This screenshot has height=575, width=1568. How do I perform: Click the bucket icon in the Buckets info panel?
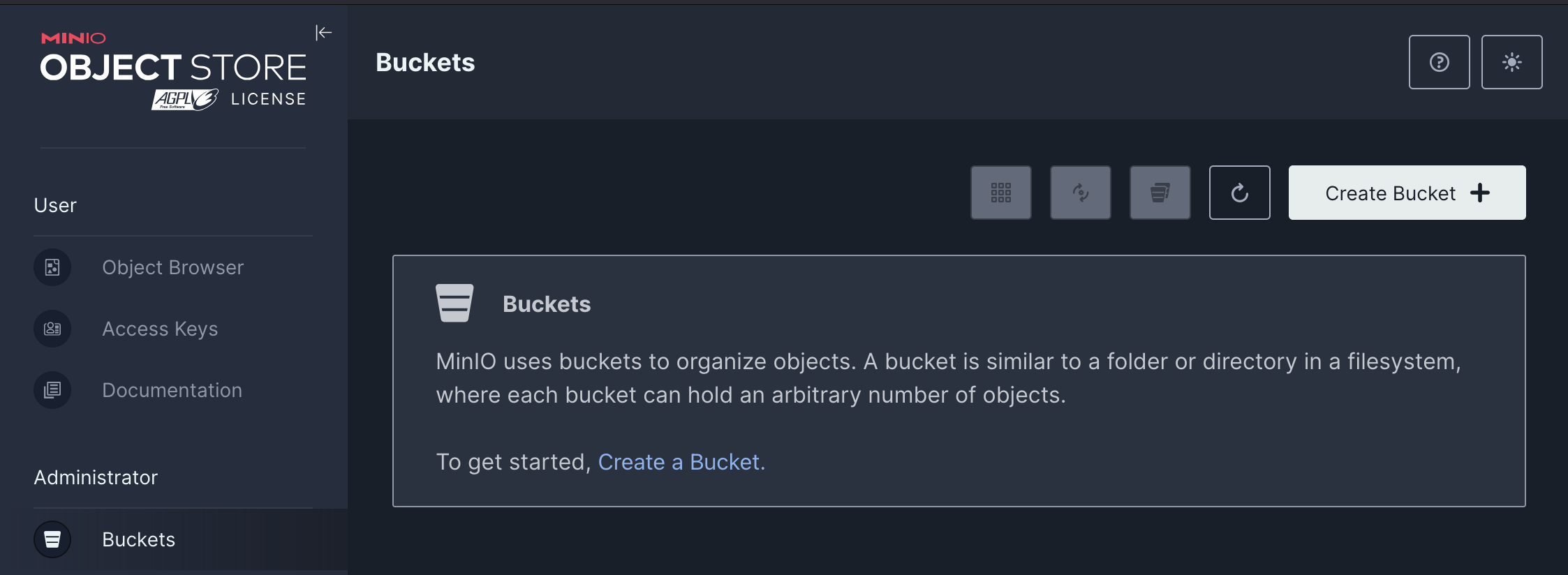[454, 303]
